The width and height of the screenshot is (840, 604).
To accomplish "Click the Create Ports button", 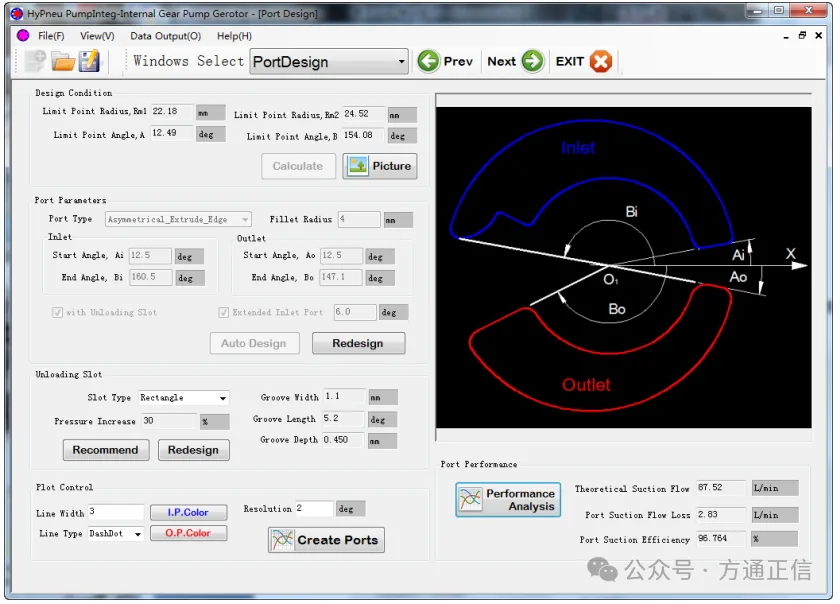I will point(326,540).
